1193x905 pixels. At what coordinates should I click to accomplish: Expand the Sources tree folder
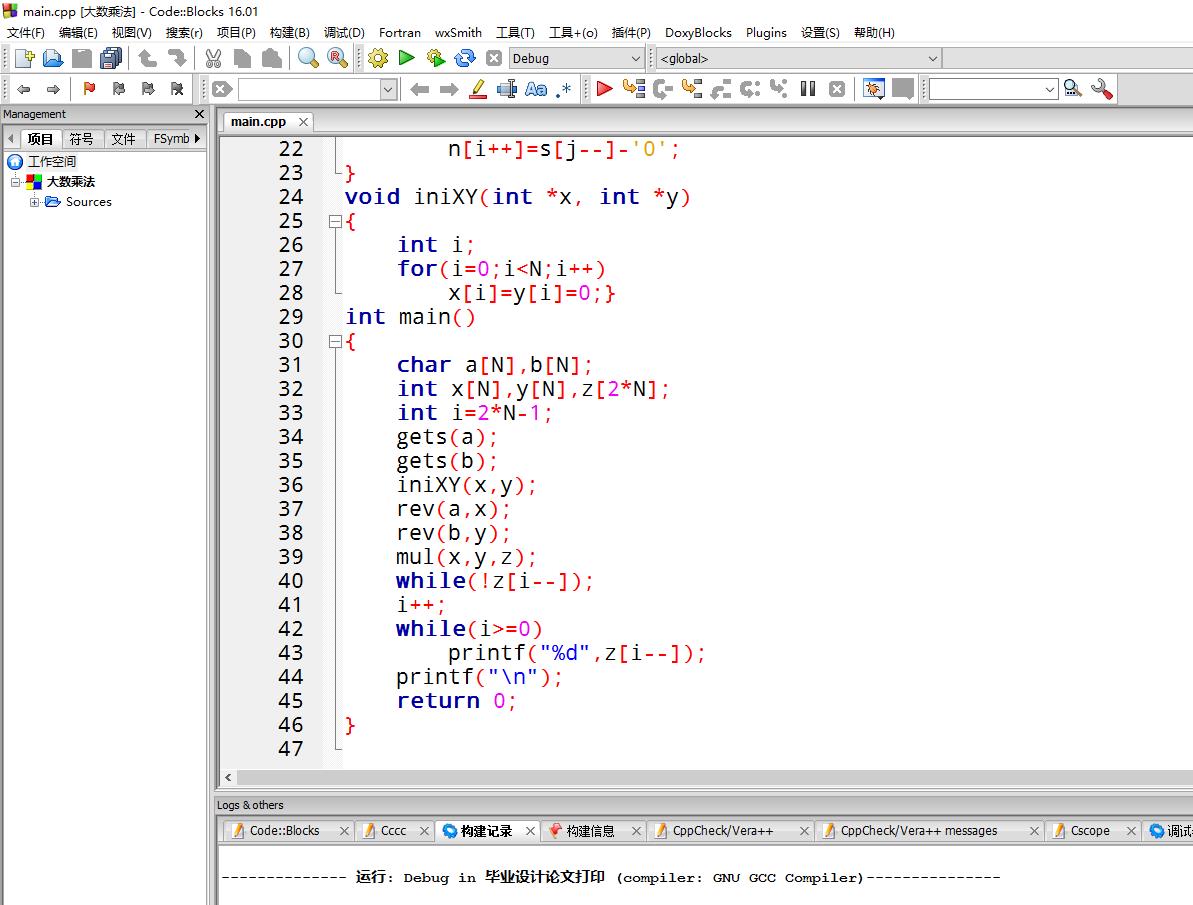[x=35, y=202]
